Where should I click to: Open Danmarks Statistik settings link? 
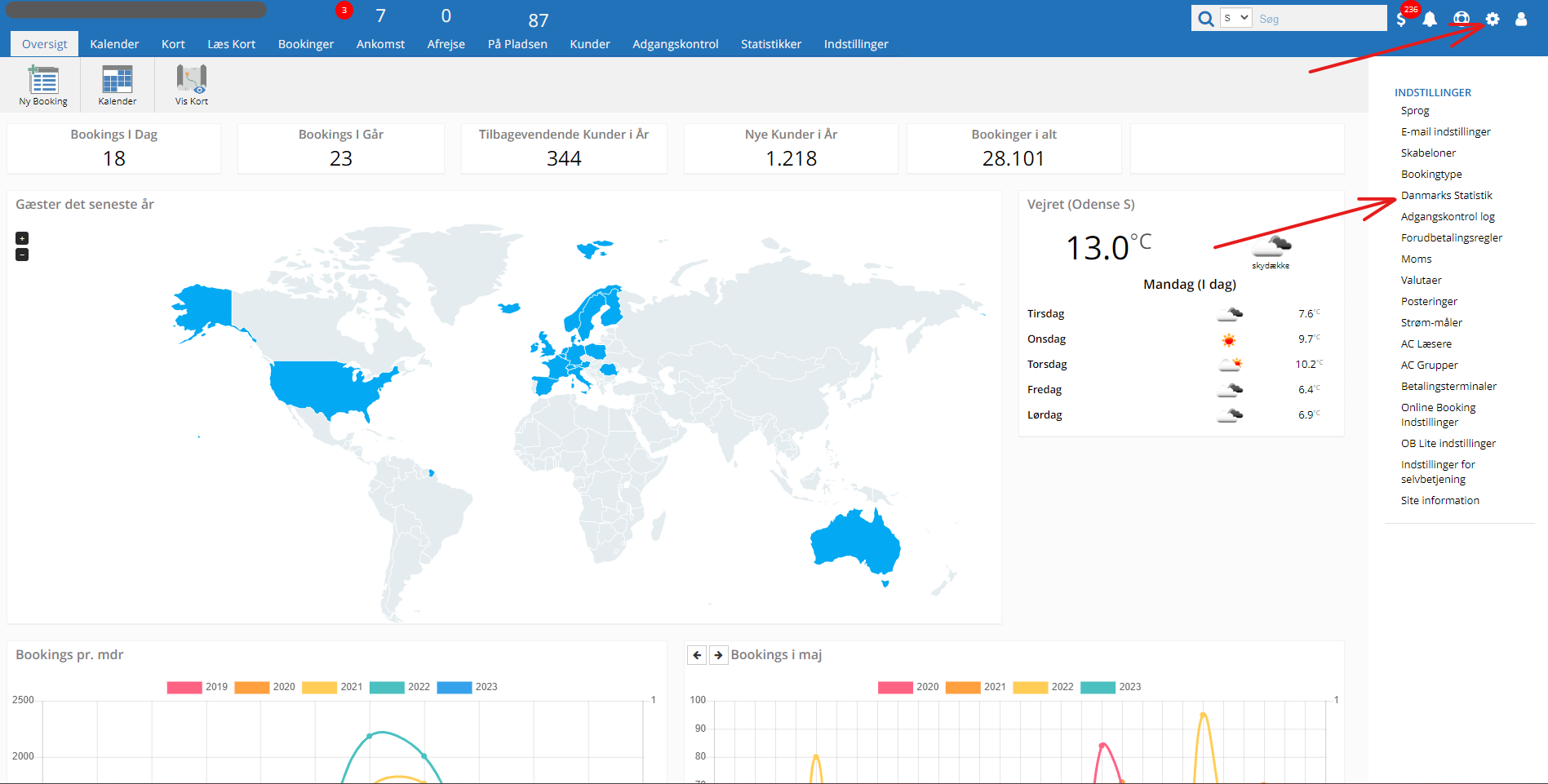click(1446, 196)
